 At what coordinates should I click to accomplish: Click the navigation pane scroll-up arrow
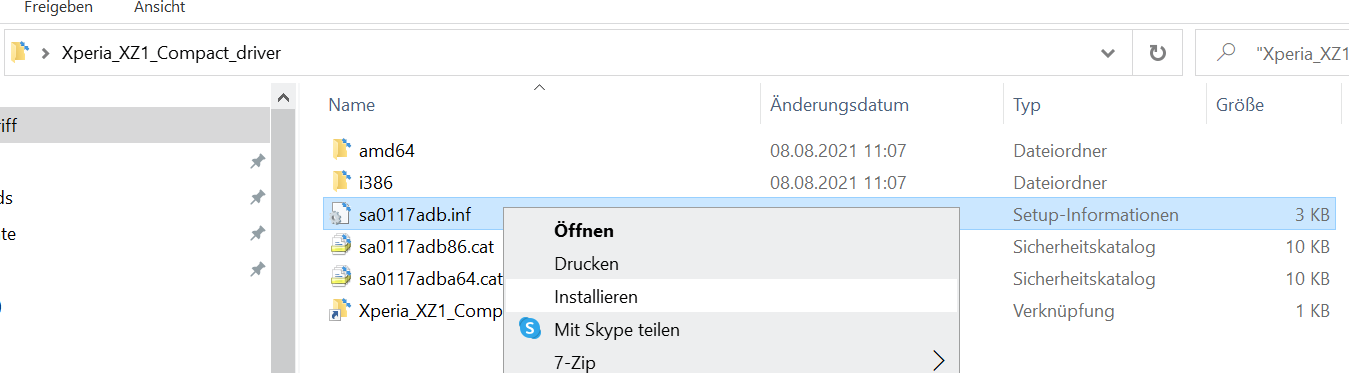click(283, 98)
